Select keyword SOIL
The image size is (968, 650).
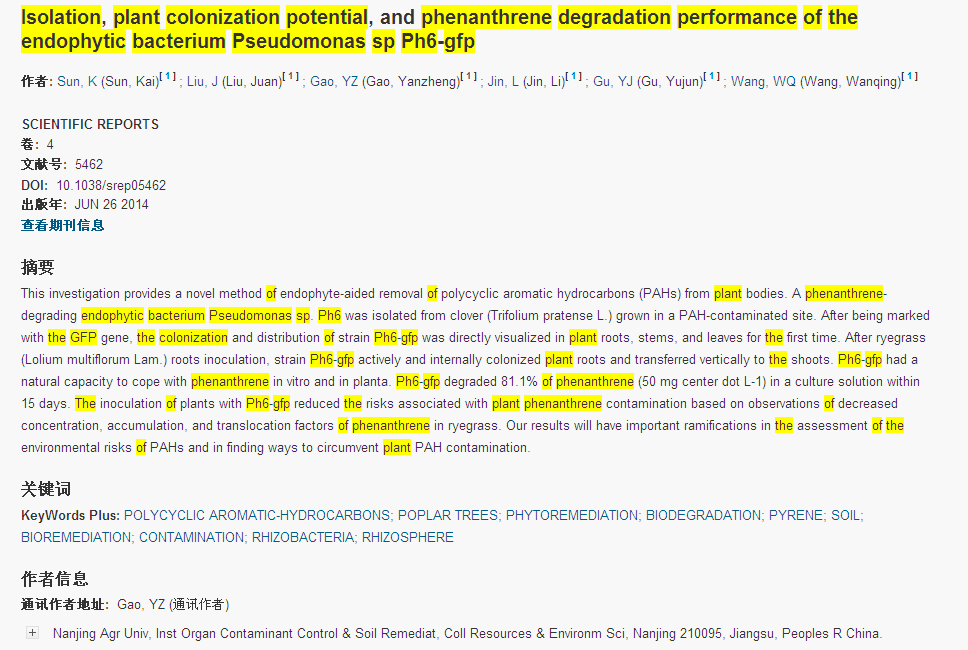pos(845,516)
